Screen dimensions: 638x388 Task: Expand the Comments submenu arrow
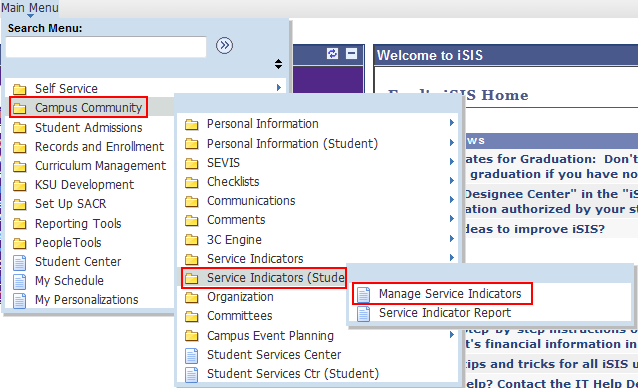click(452, 218)
